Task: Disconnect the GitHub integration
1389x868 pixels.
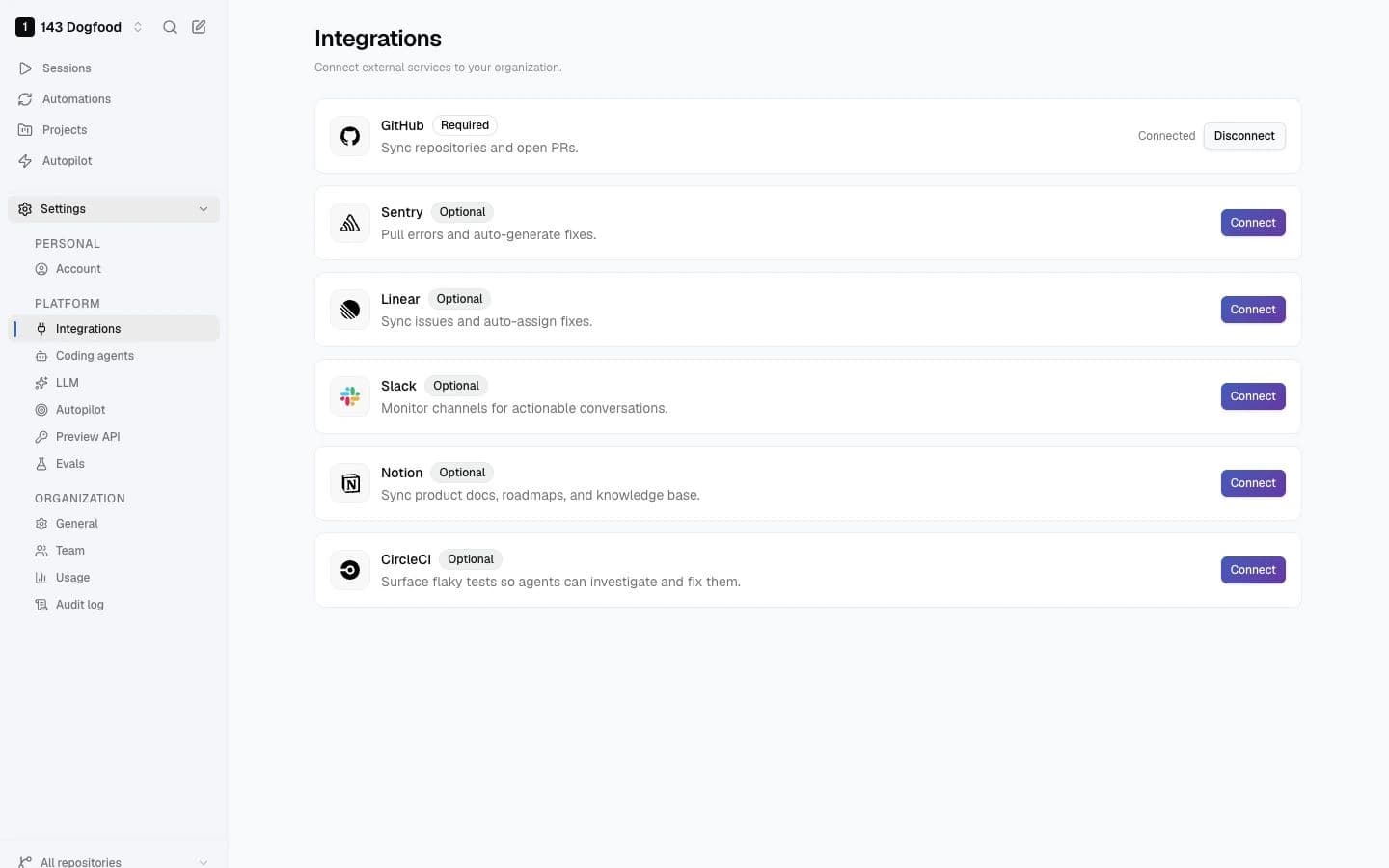Action: click(x=1244, y=136)
